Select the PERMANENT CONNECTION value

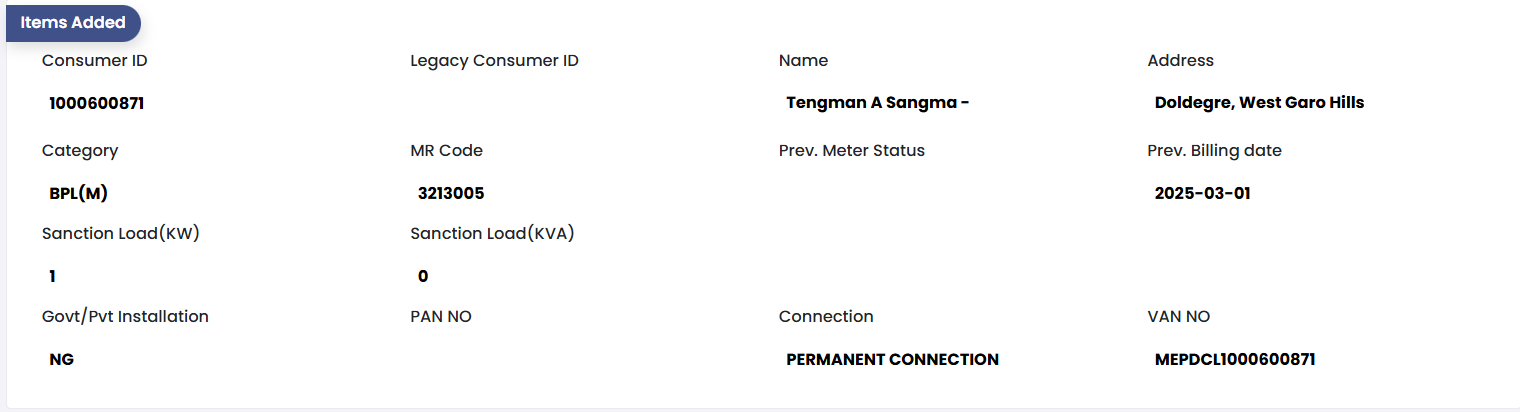coord(892,360)
